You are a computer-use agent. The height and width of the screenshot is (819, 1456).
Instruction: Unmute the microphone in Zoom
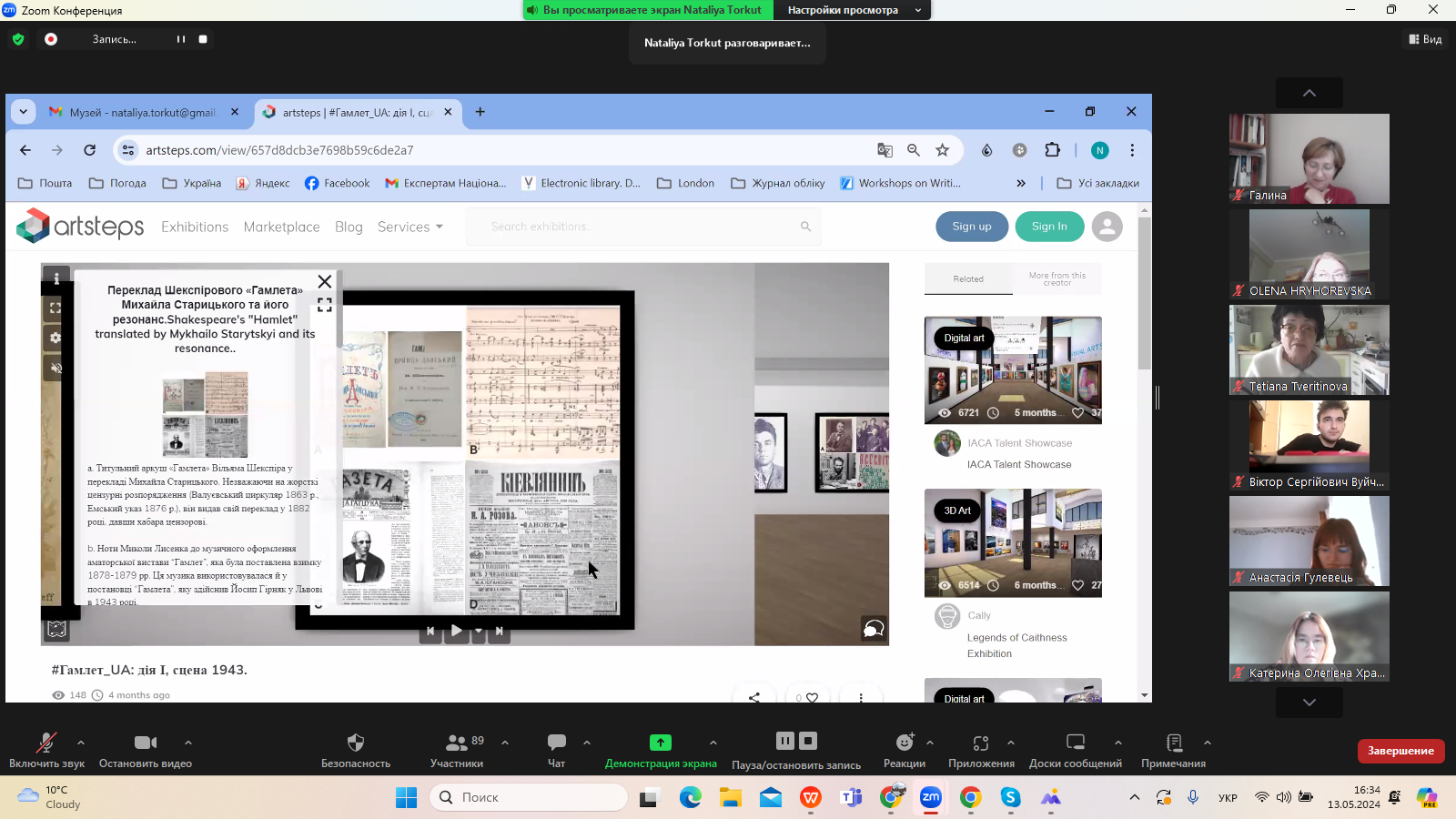(45, 743)
